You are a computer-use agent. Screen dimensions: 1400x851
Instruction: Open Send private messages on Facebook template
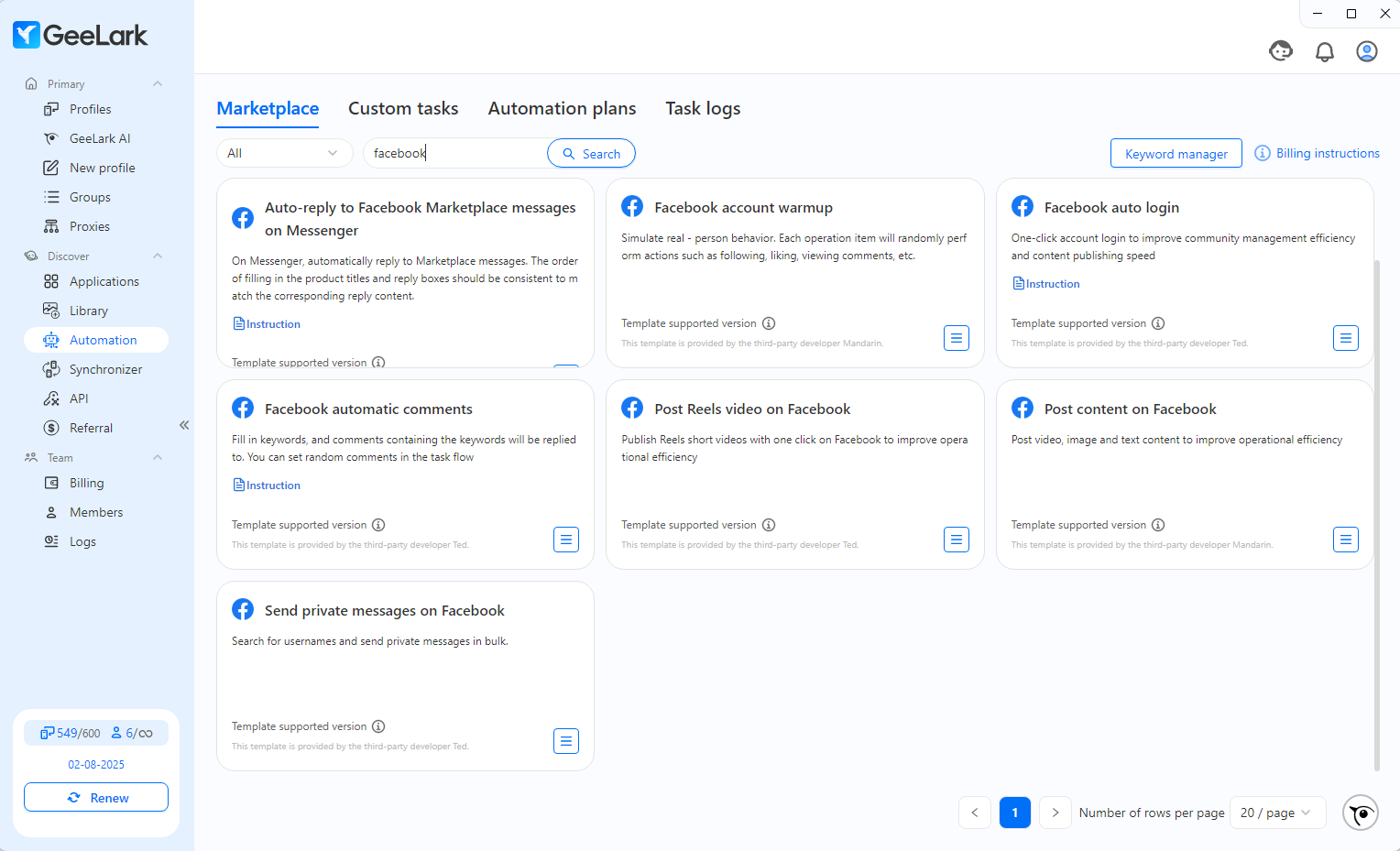tap(385, 610)
